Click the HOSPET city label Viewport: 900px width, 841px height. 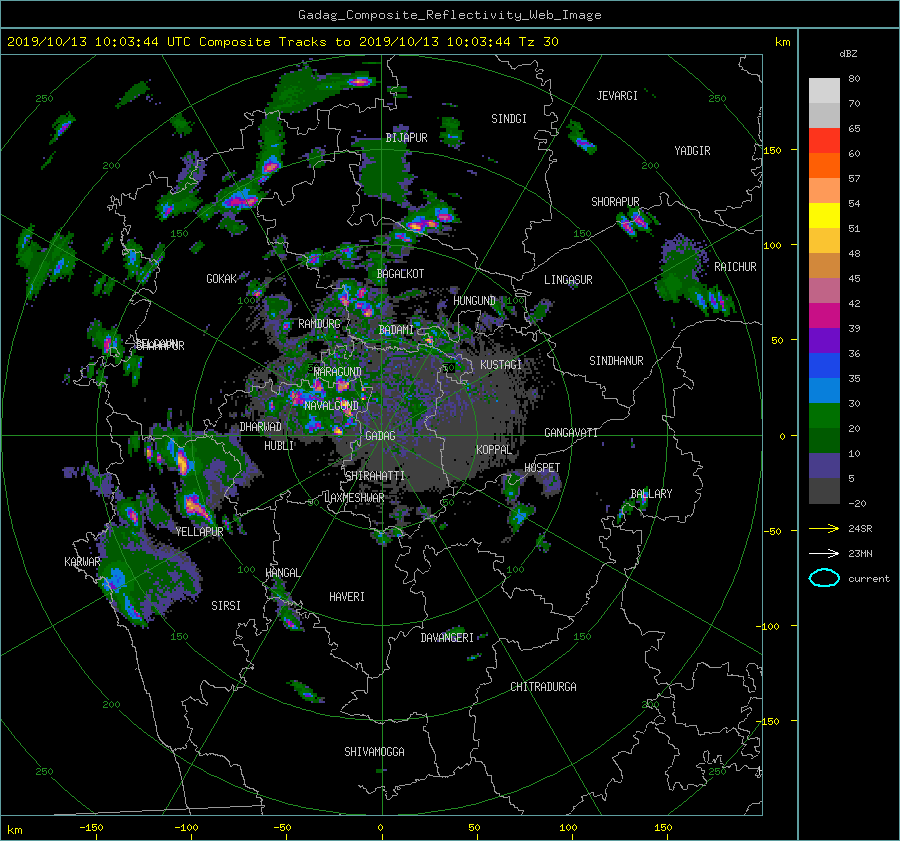(542, 468)
